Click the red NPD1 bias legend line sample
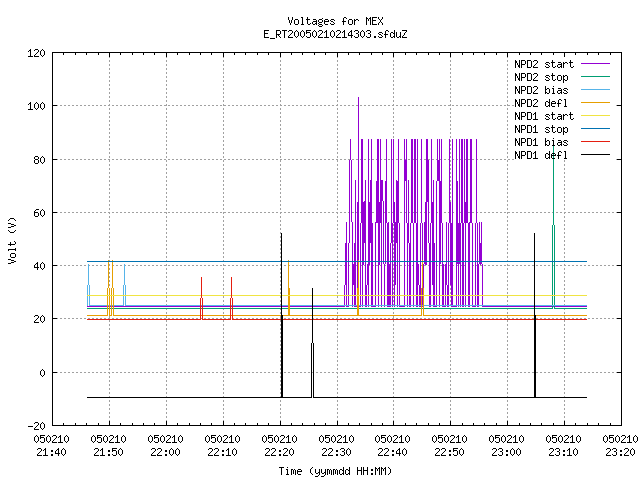640x480 pixels. pyautogui.click(x=595, y=142)
